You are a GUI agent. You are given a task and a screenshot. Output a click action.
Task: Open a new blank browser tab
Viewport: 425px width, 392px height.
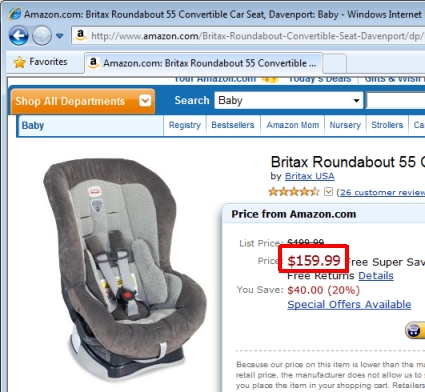point(334,63)
